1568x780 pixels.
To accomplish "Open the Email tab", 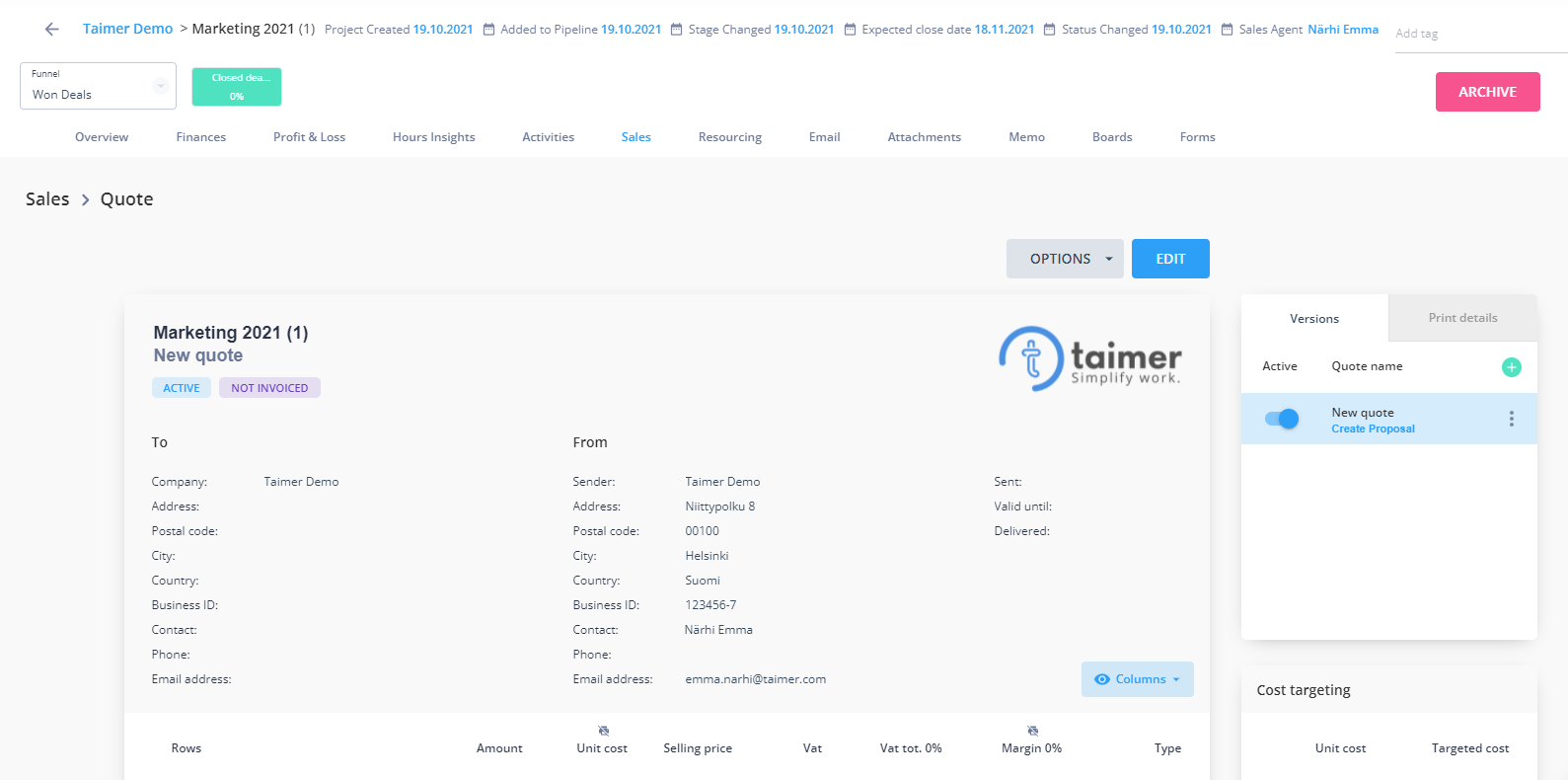I will [x=824, y=137].
